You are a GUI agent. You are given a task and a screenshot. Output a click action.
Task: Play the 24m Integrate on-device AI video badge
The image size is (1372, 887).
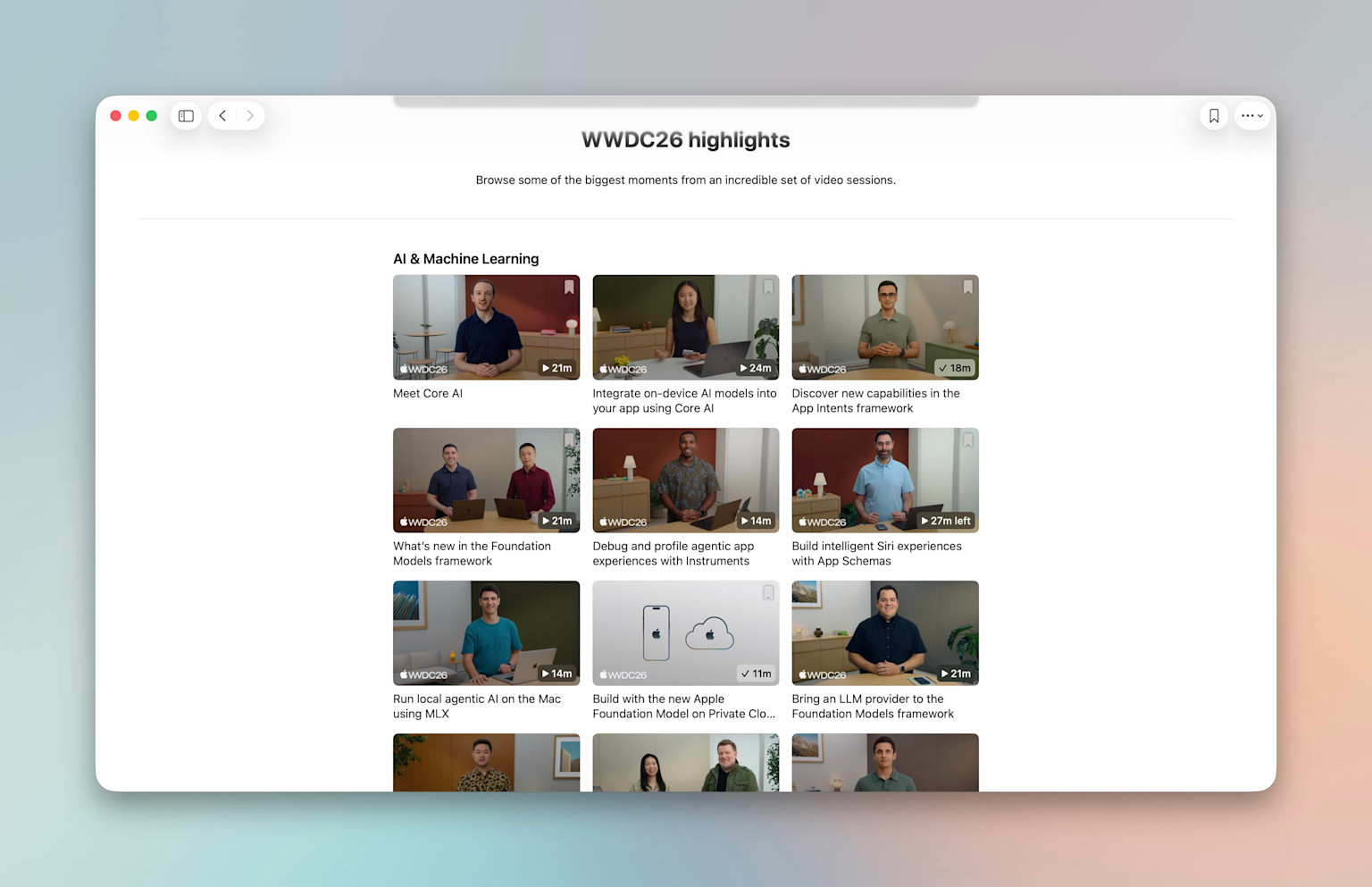point(756,368)
